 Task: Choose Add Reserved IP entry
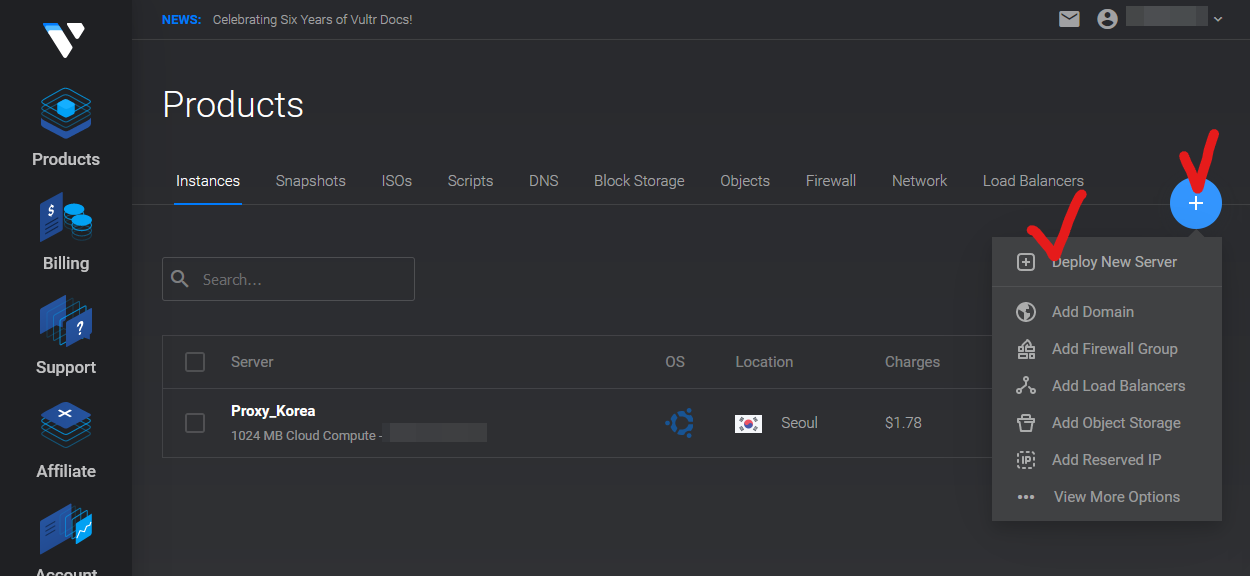pos(1107,460)
